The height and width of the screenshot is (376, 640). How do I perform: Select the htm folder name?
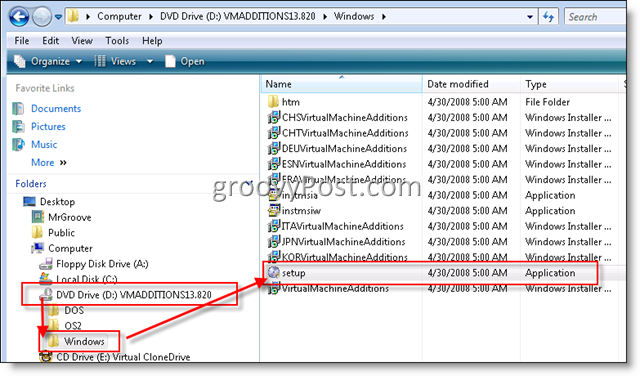pyautogui.click(x=291, y=102)
